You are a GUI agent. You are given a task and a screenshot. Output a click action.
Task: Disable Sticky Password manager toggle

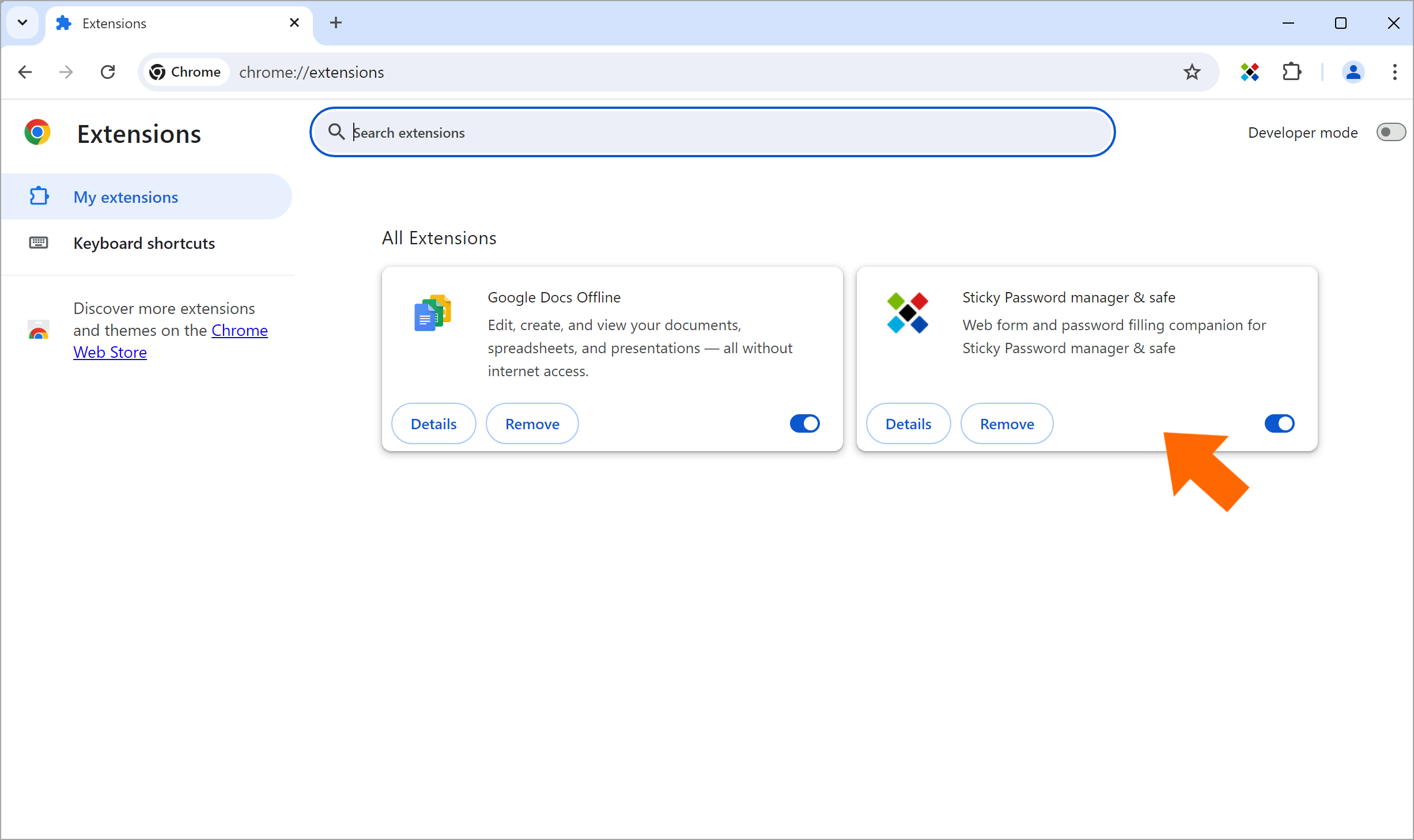click(1280, 423)
